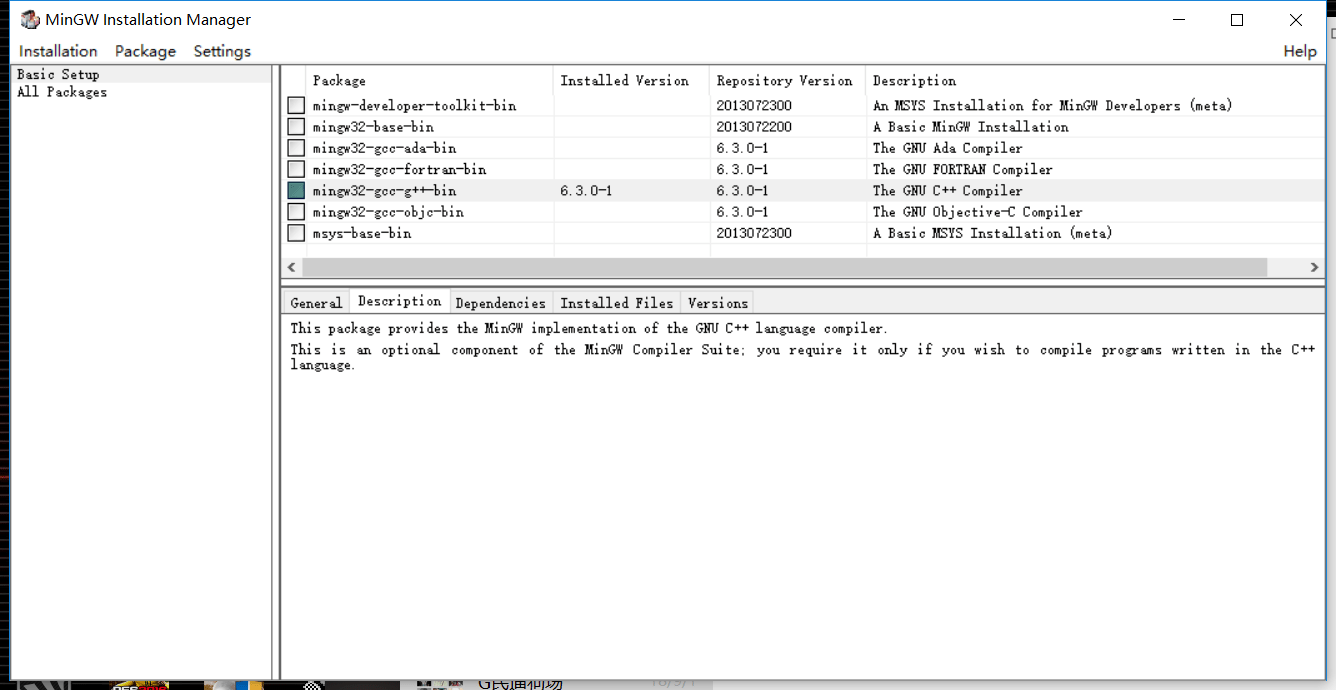
Task: Click 'The GNU FORTRAN Compiler' description
Action: point(962,170)
